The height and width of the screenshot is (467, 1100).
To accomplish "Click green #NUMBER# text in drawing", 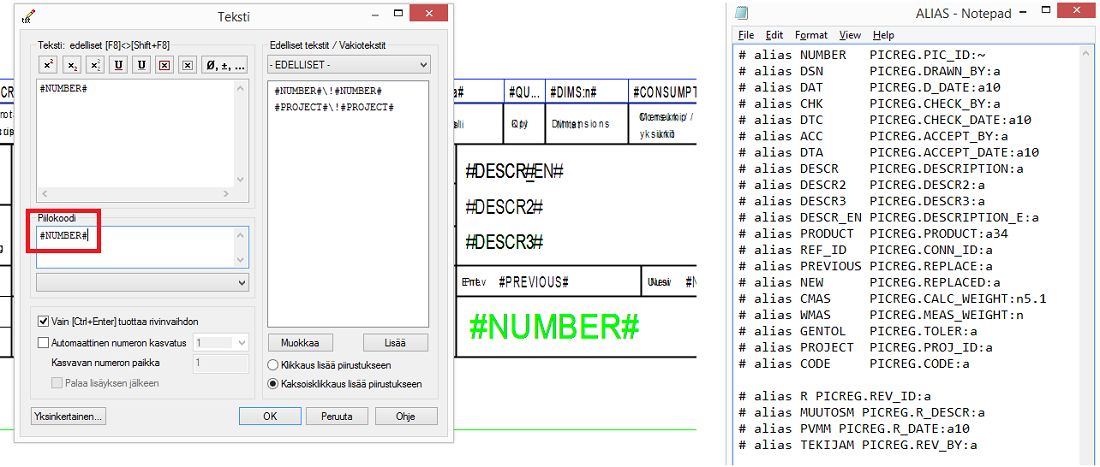I will coord(554,327).
